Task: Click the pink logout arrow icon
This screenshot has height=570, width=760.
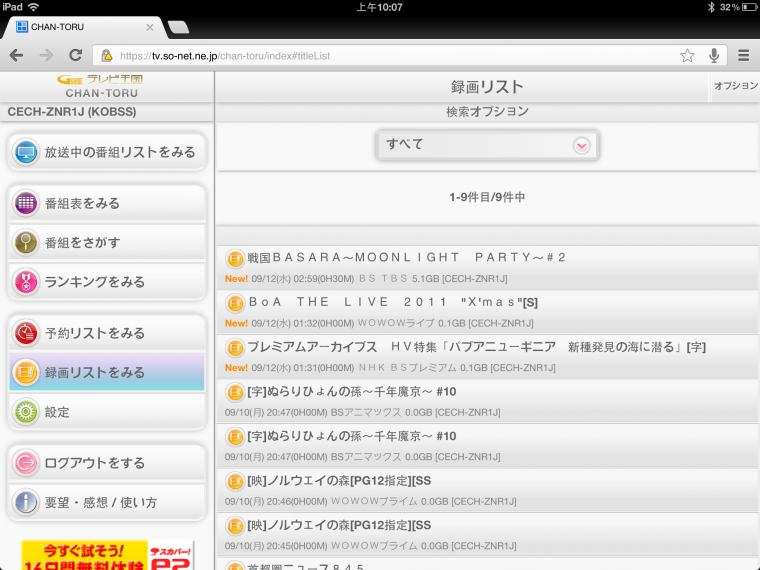Action: tap(26, 463)
